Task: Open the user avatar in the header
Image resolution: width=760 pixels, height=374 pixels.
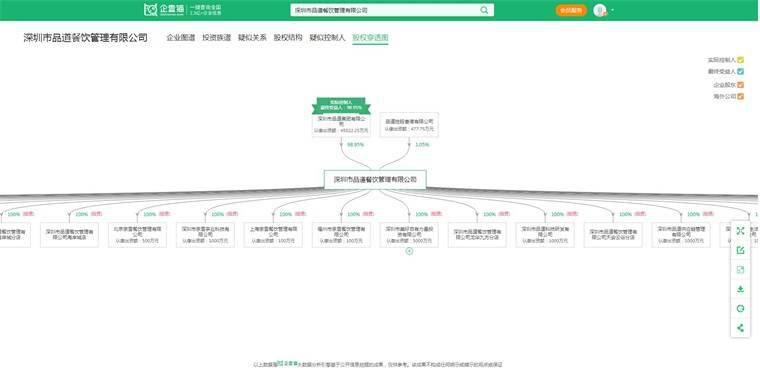Action: (x=600, y=10)
